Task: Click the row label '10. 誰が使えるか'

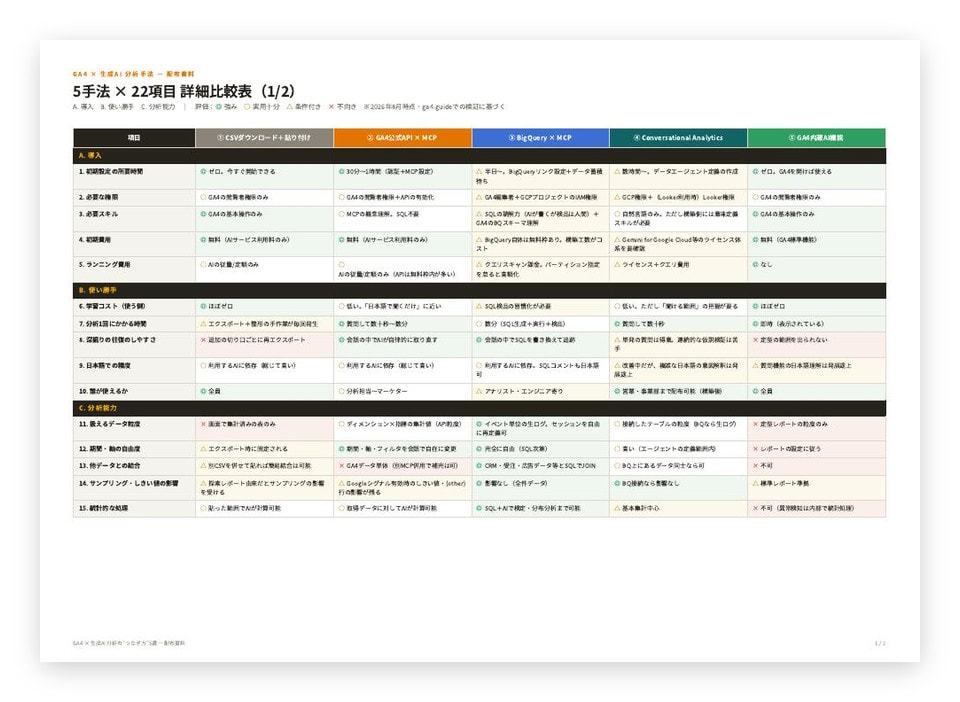Action: [103, 391]
